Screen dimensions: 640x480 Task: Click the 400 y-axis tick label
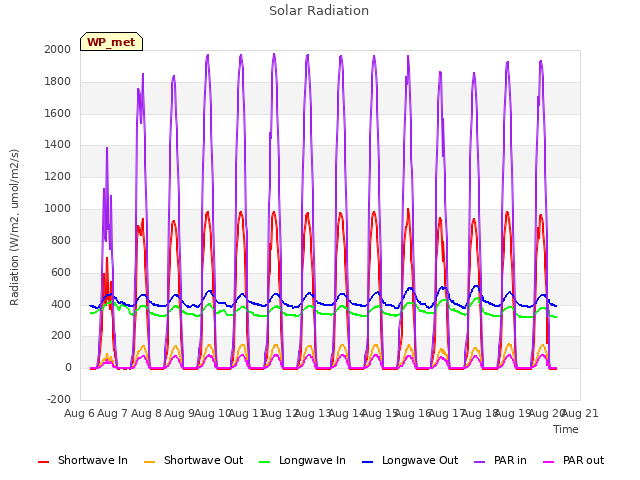pyautogui.click(x=61, y=304)
